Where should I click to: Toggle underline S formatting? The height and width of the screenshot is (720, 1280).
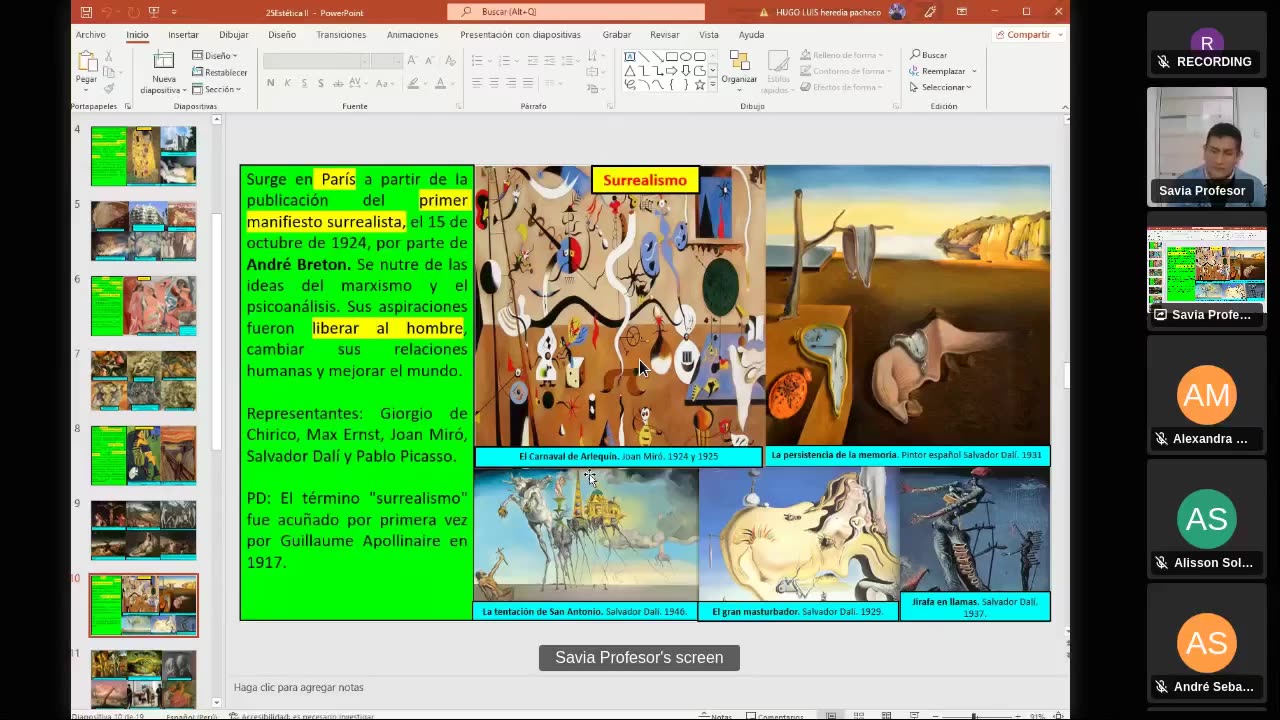[x=303, y=83]
